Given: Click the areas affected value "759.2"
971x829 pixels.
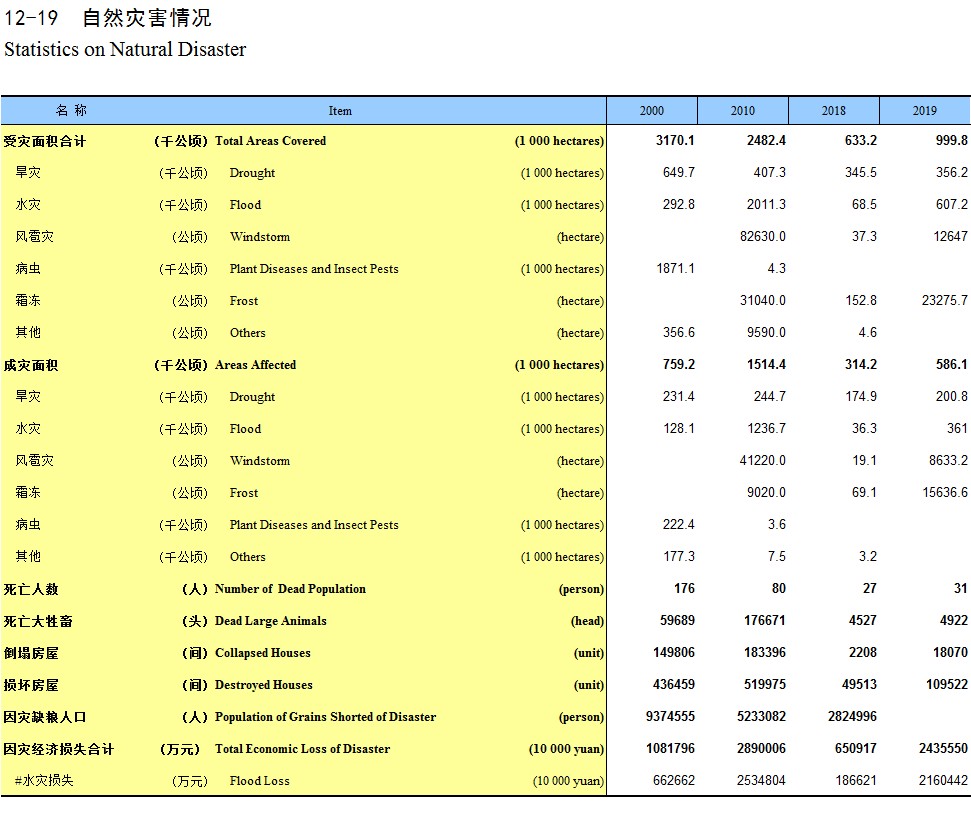Looking at the screenshot, I should (x=679, y=365).
